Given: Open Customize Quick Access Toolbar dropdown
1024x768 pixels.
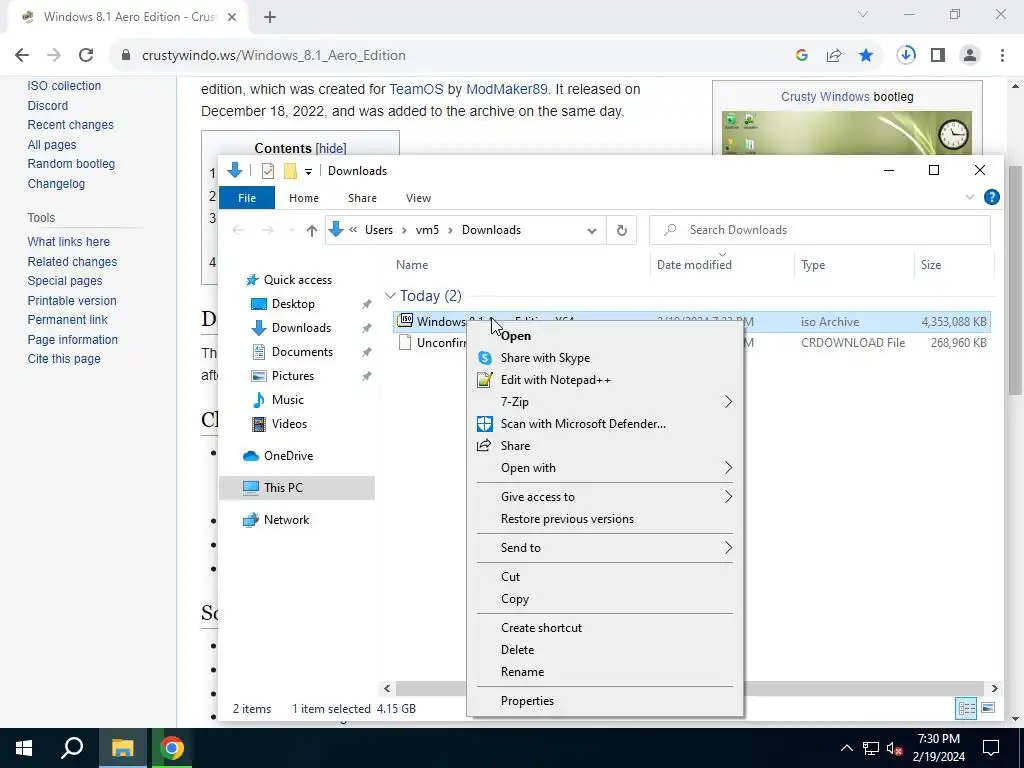Looking at the screenshot, I should coord(308,172).
